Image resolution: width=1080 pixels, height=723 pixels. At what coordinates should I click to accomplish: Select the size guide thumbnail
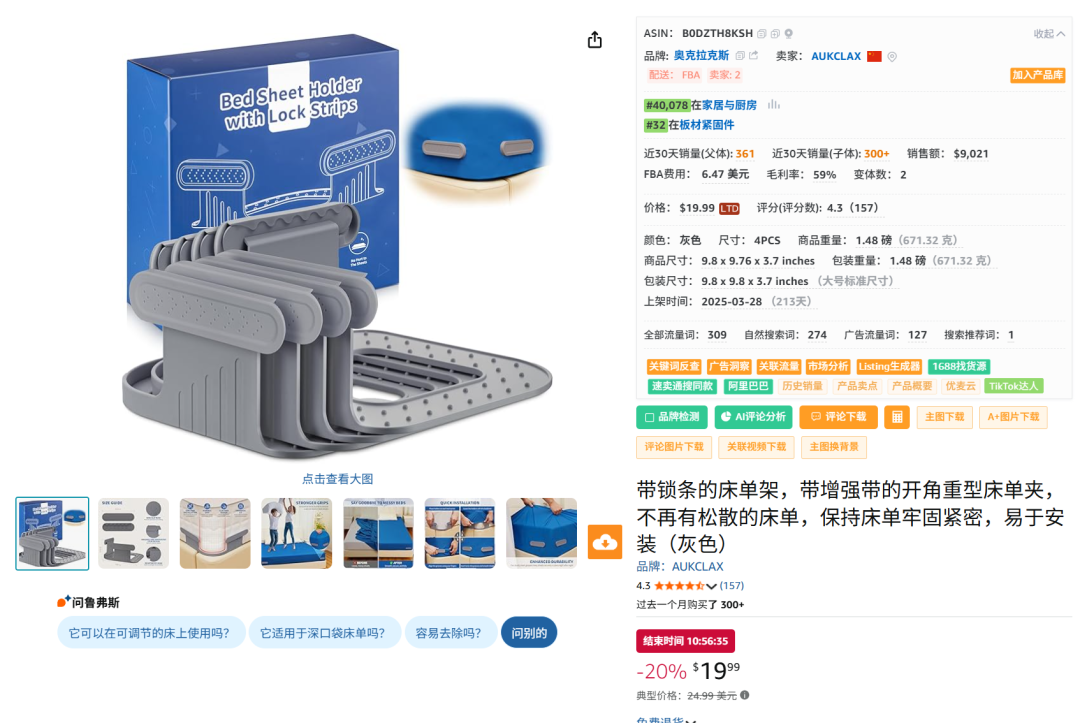click(134, 534)
